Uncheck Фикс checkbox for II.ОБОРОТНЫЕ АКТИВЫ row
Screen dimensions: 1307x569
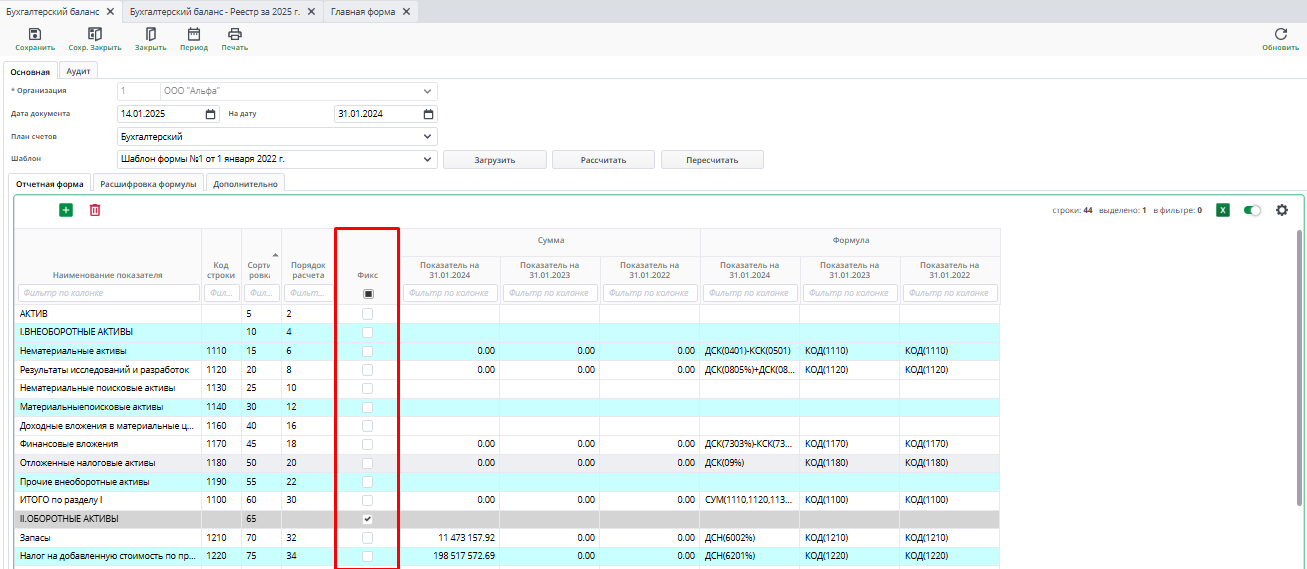pyautogui.click(x=367, y=520)
